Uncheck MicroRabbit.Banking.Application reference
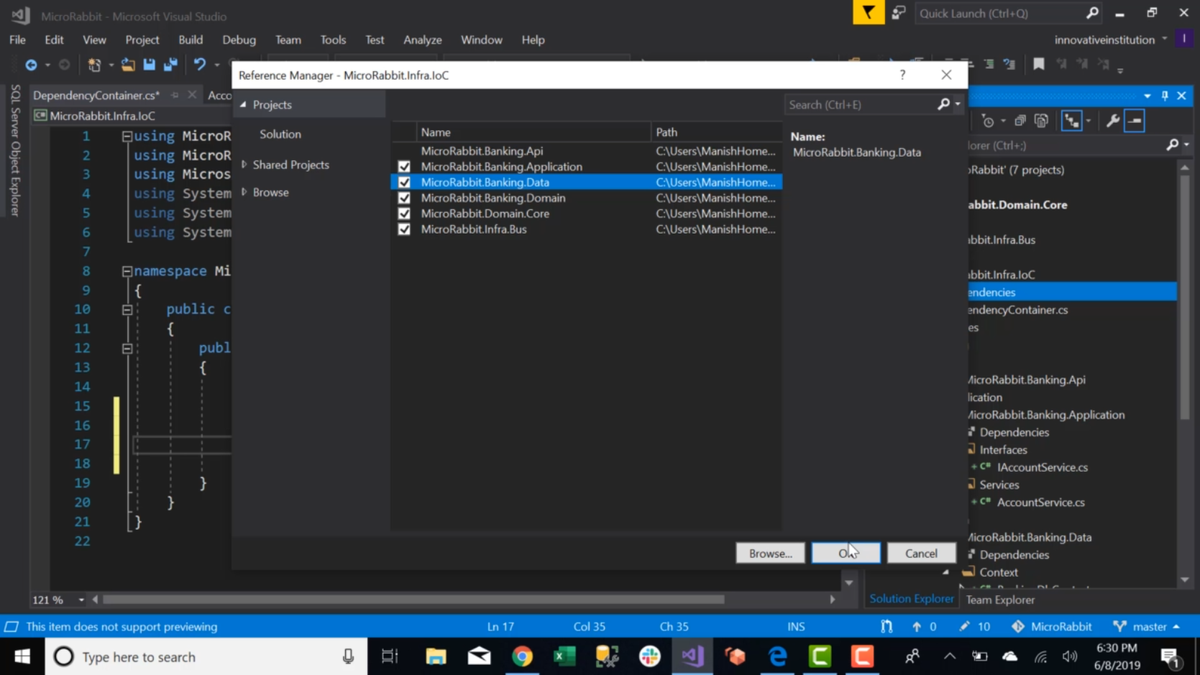 click(x=404, y=167)
